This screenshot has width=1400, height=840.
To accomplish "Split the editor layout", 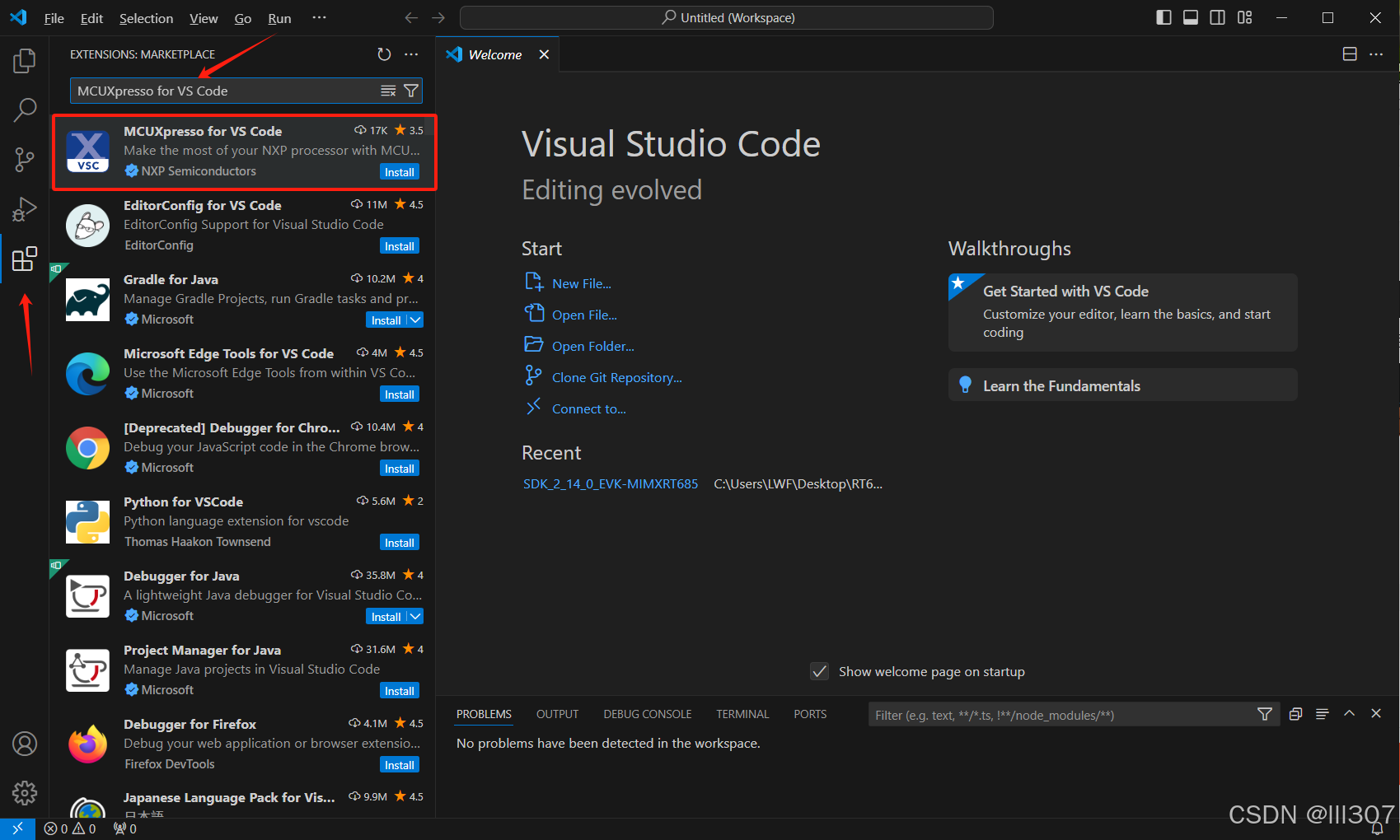I will point(1350,54).
